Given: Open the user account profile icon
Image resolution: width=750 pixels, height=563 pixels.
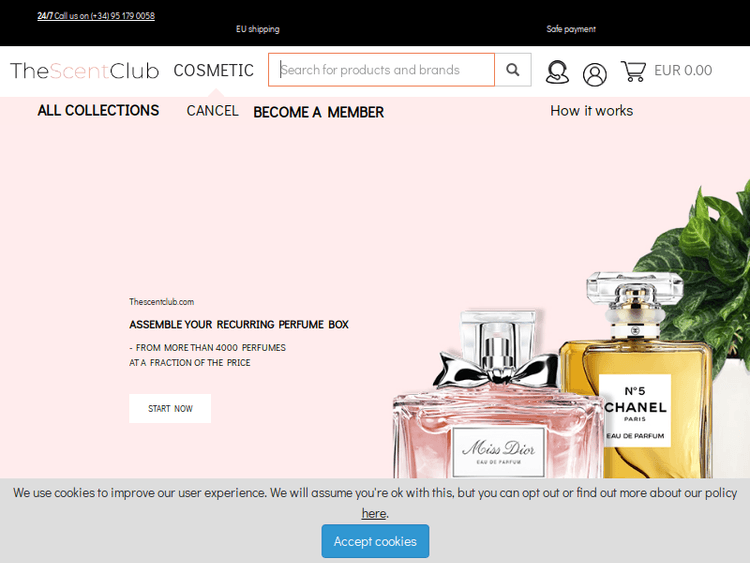Looking at the screenshot, I should [595, 73].
